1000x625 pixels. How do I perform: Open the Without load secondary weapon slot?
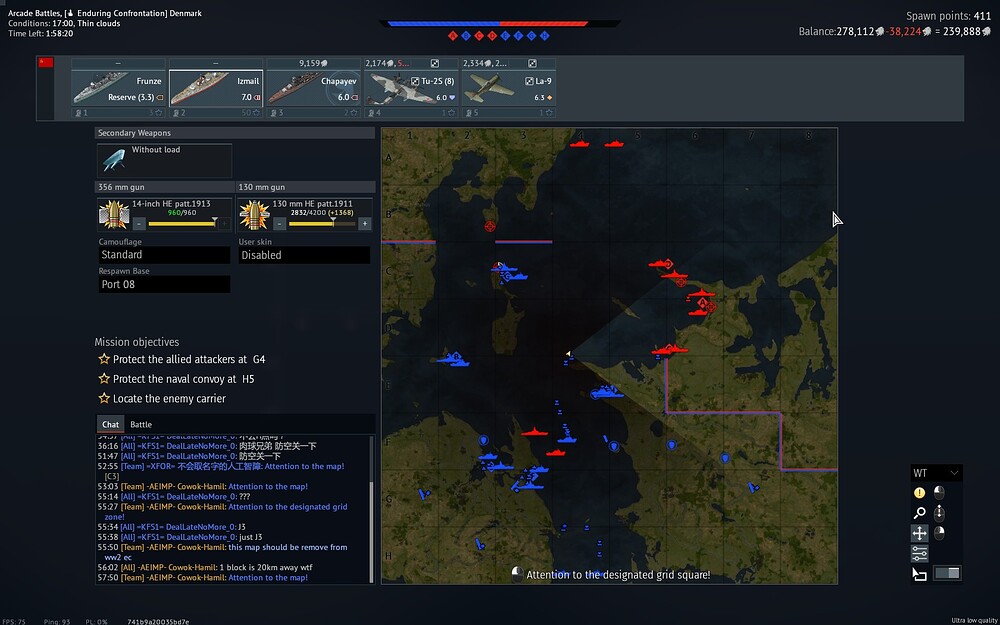(x=165, y=160)
